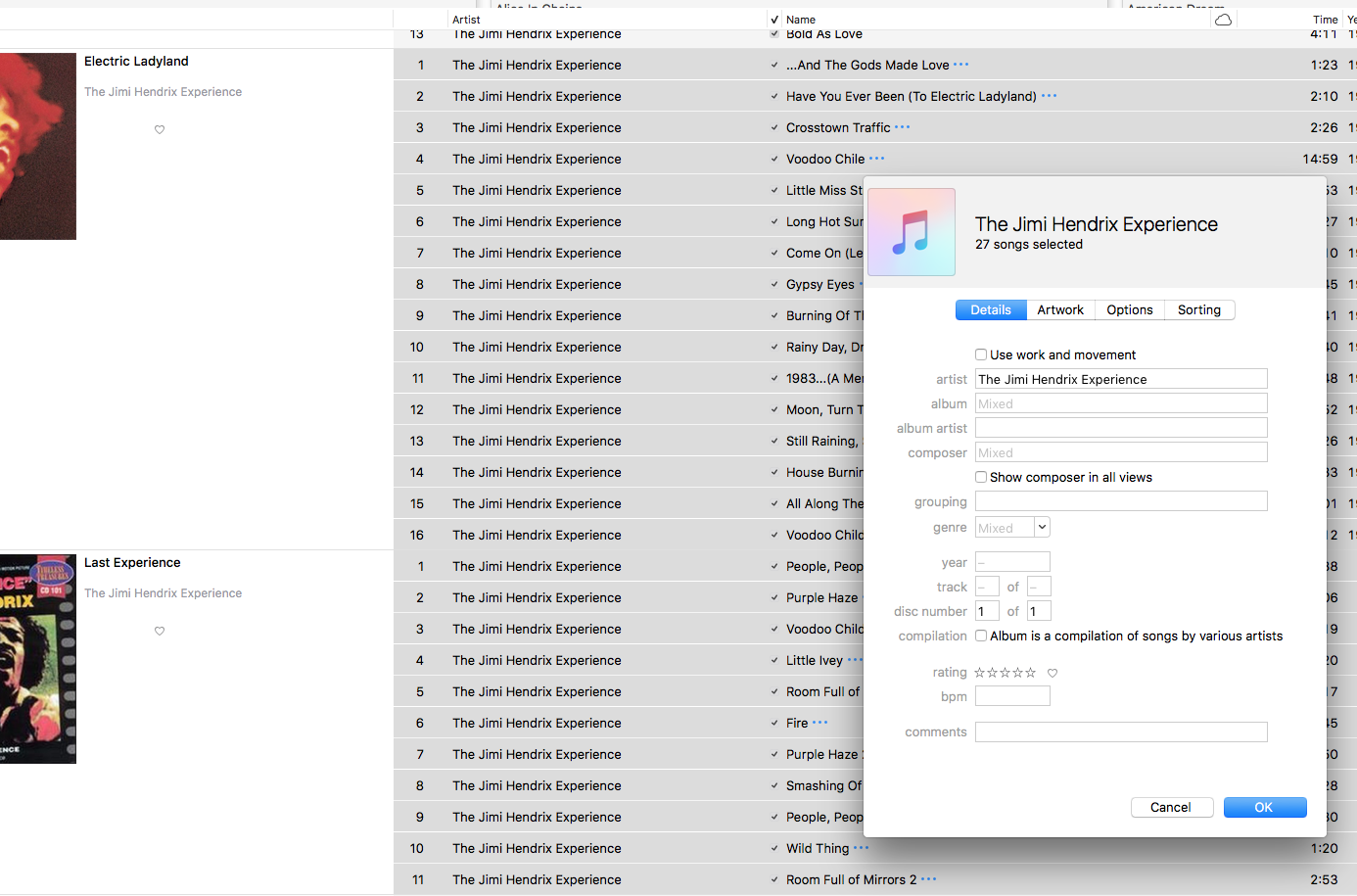This screenshot has height=896, width=1357.
Task: Set rating to three stars
Action: 1005,673
